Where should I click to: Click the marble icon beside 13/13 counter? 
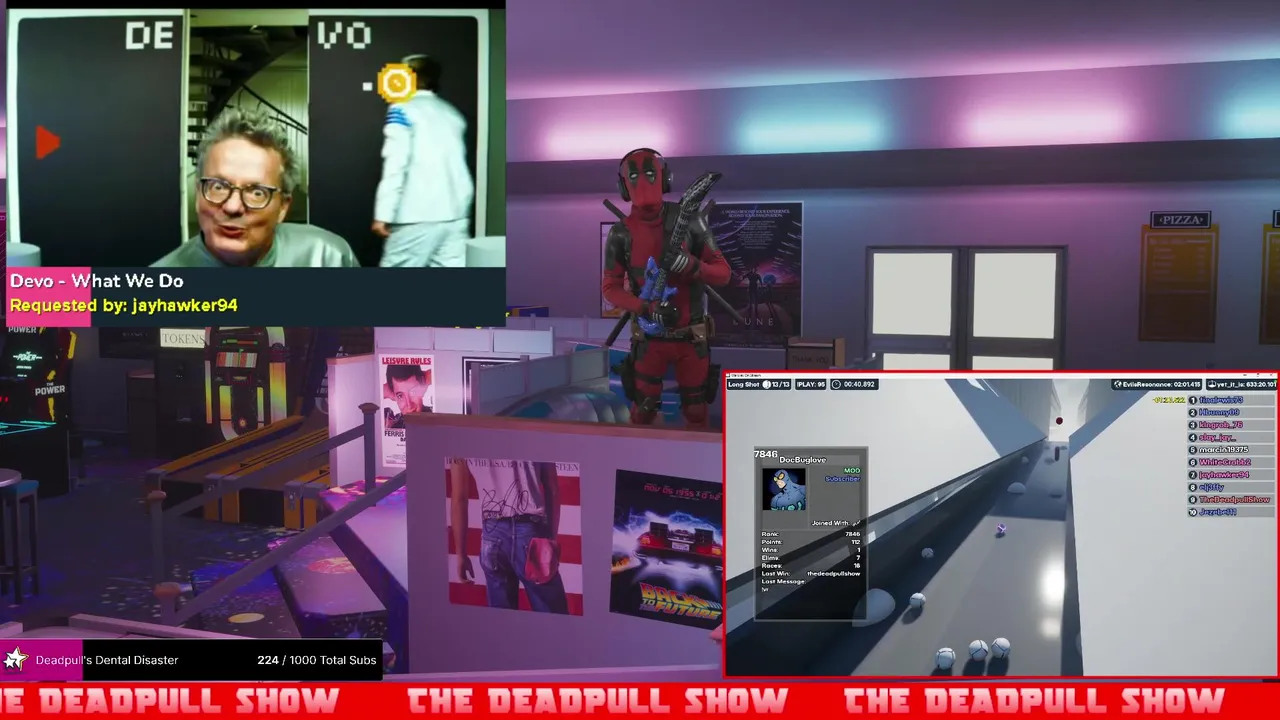point(766,384)
